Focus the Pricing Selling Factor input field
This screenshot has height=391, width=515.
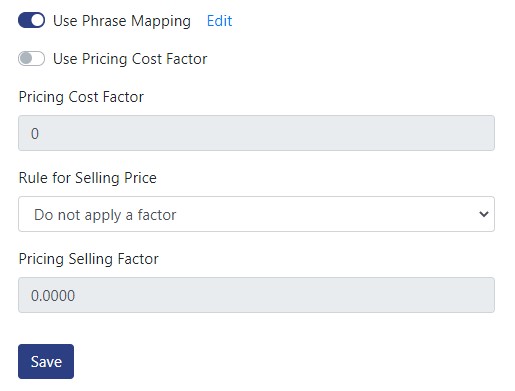pyautogui.click(x=256, y=295)
